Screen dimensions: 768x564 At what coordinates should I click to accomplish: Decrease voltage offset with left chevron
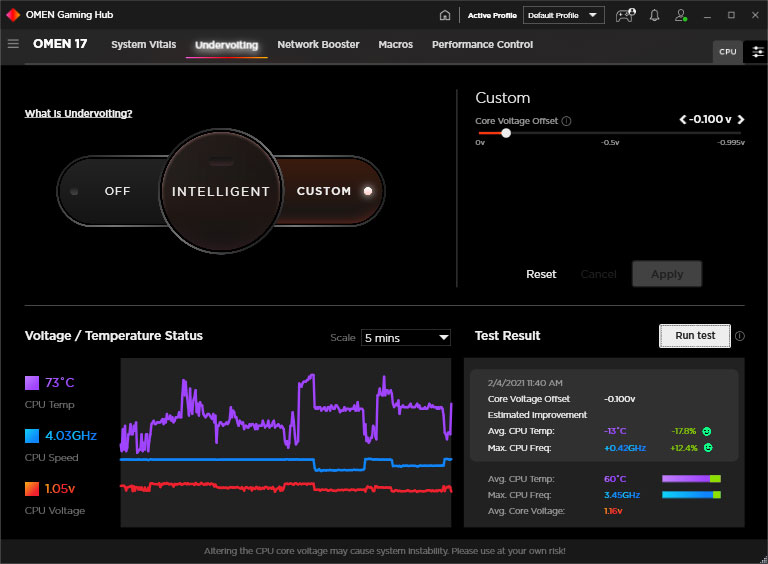683,119
